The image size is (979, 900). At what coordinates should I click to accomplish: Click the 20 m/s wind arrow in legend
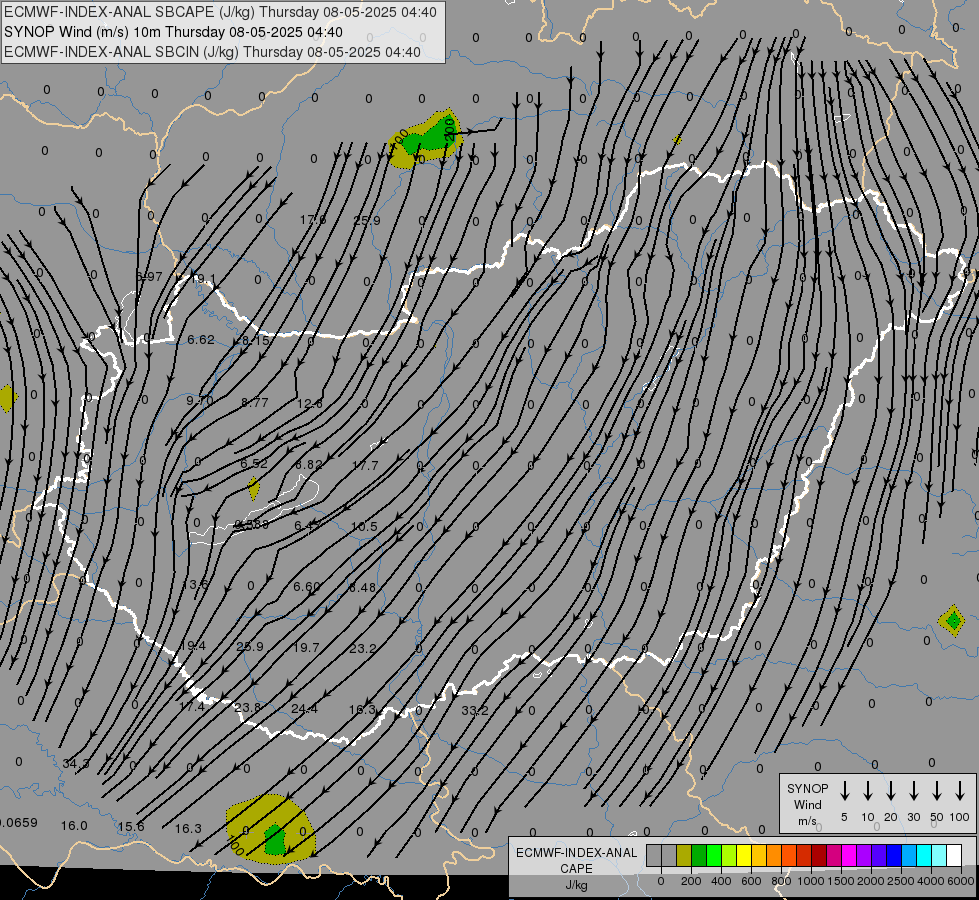coord(891,791)
